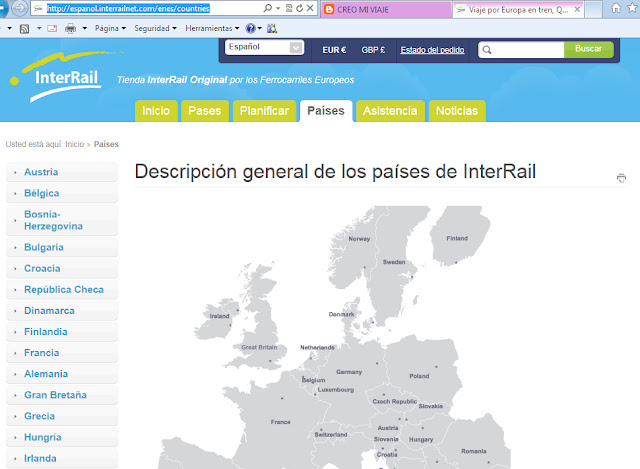Click the browser forward arrow button

point(19,8)
